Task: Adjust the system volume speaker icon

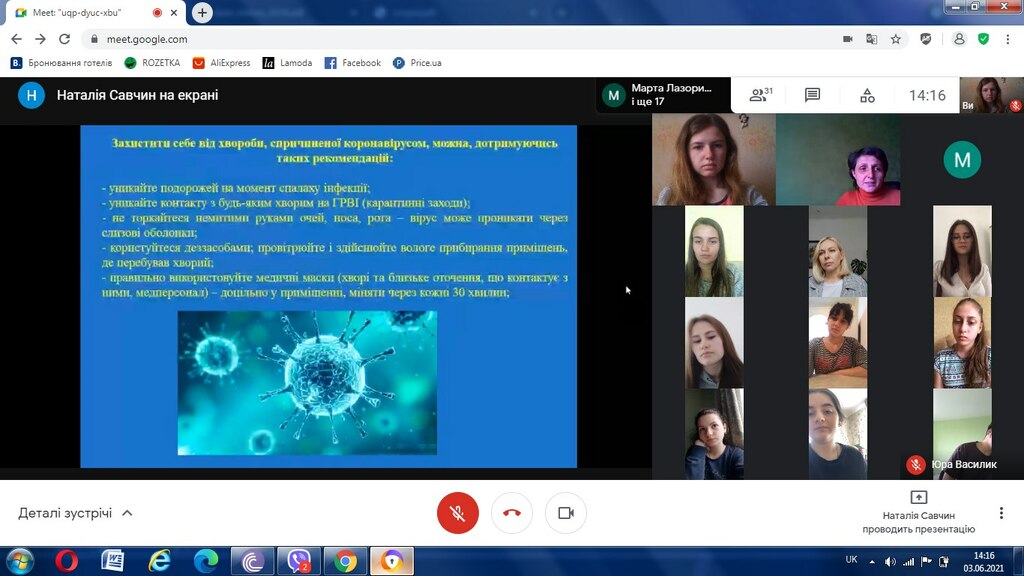Action: pyautogui.click(x=890, y=561)
